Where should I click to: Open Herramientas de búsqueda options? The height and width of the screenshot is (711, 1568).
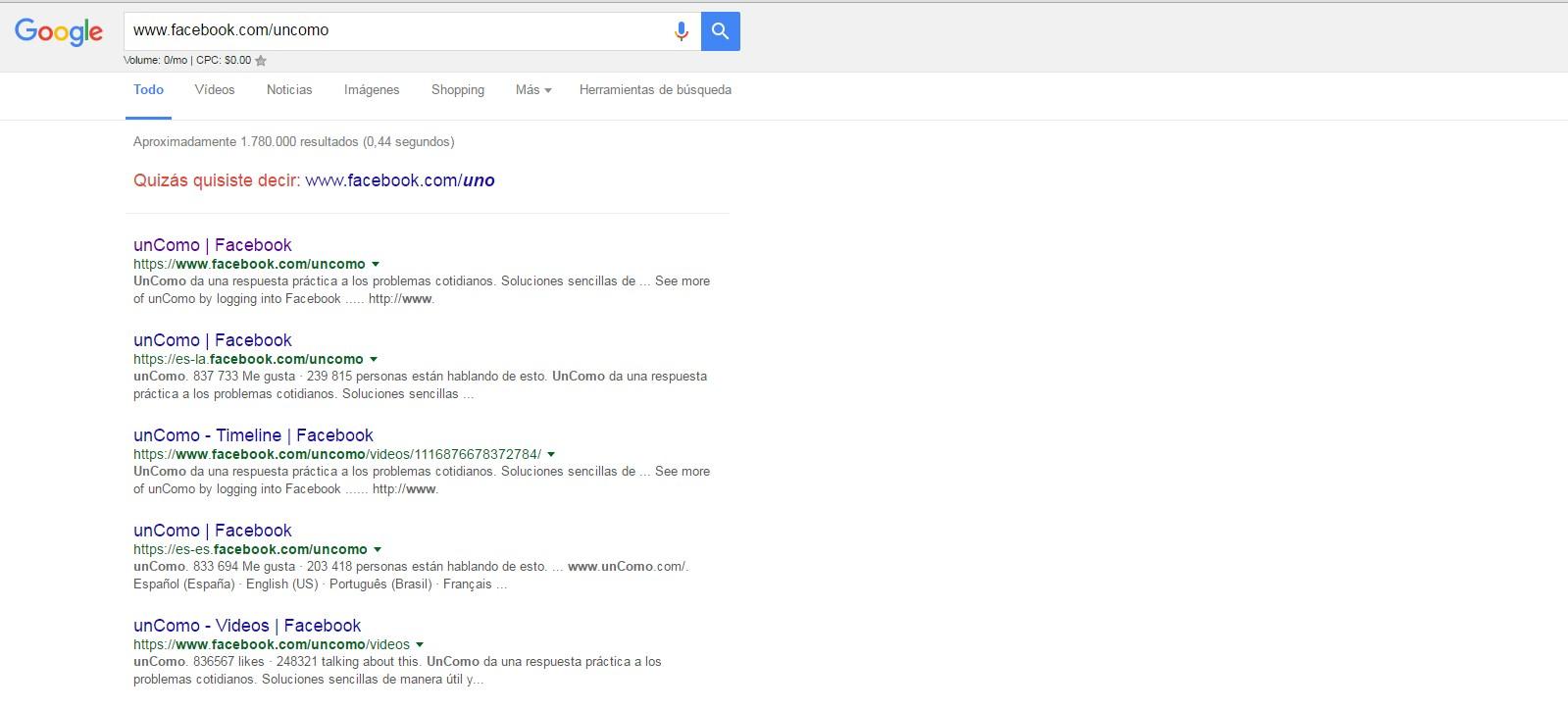(x=655, y=90)
